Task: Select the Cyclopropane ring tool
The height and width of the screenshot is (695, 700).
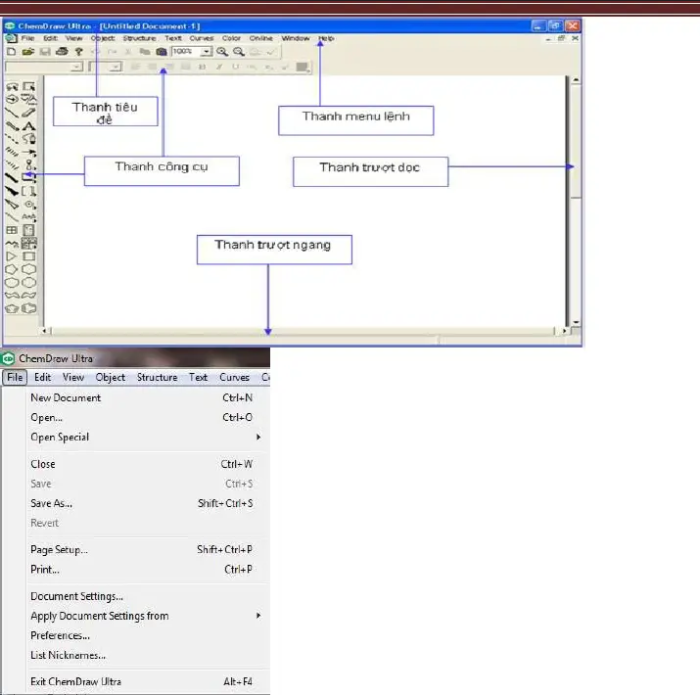Action: pos(12,257)
